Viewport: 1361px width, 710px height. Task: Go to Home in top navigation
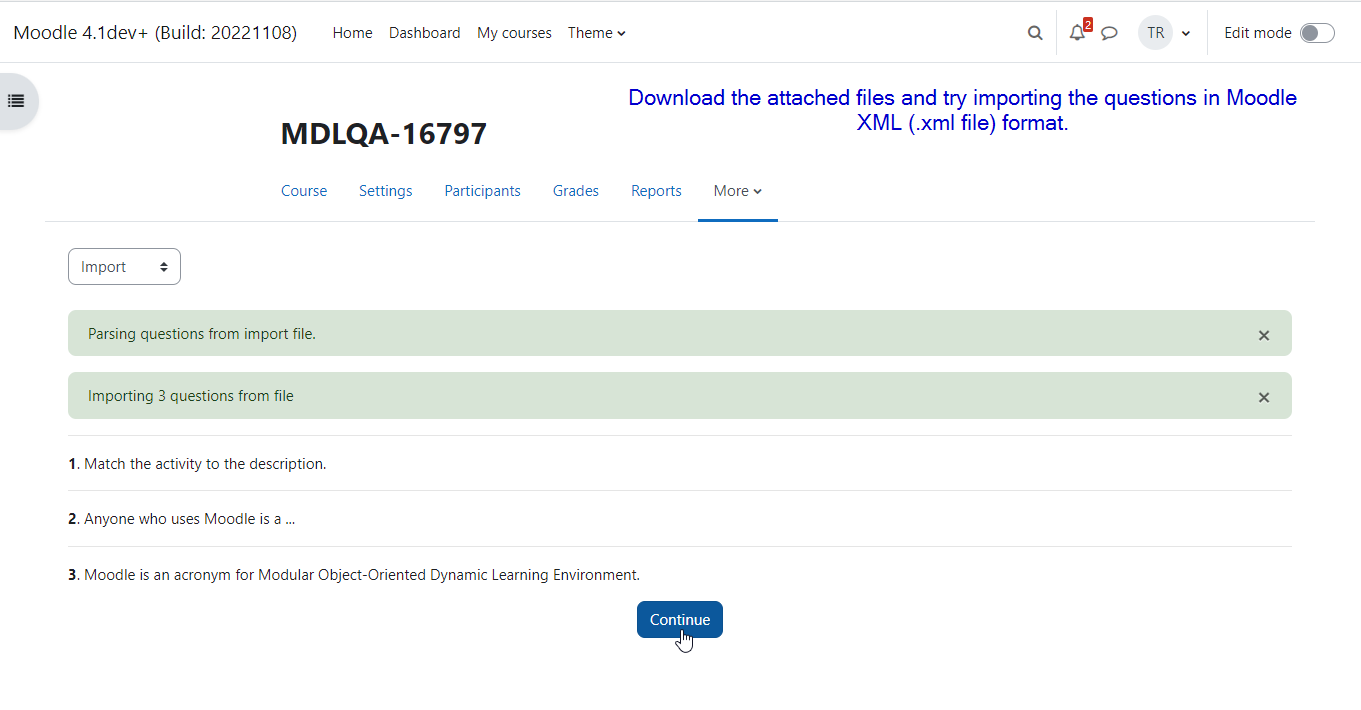(x=352, y=33)
